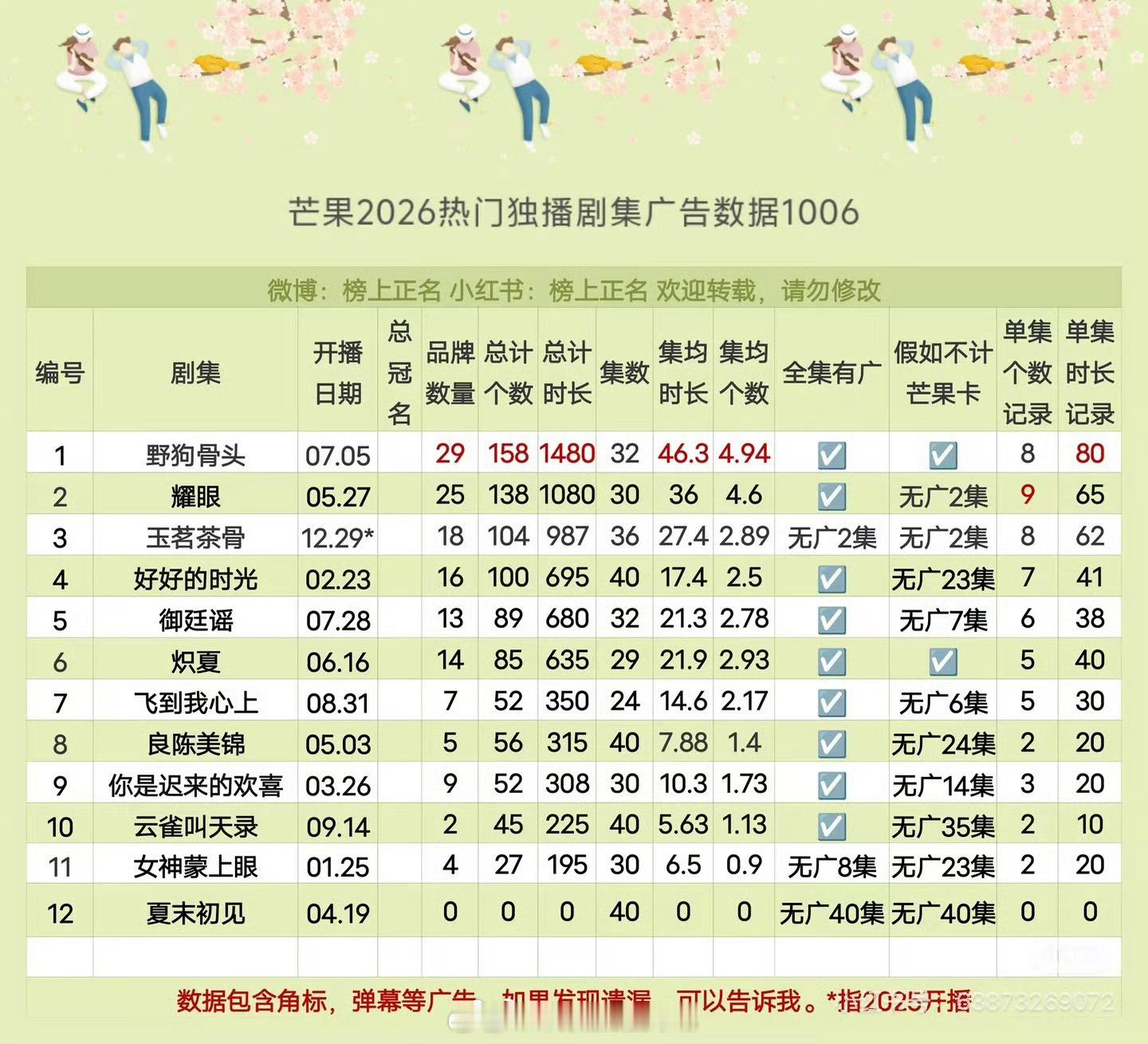1148x1044 pixels.
Task: Select the title 芒果2026热门独播剧集广告数据1006
Action: pyautogui.click(x=573, y=213)
